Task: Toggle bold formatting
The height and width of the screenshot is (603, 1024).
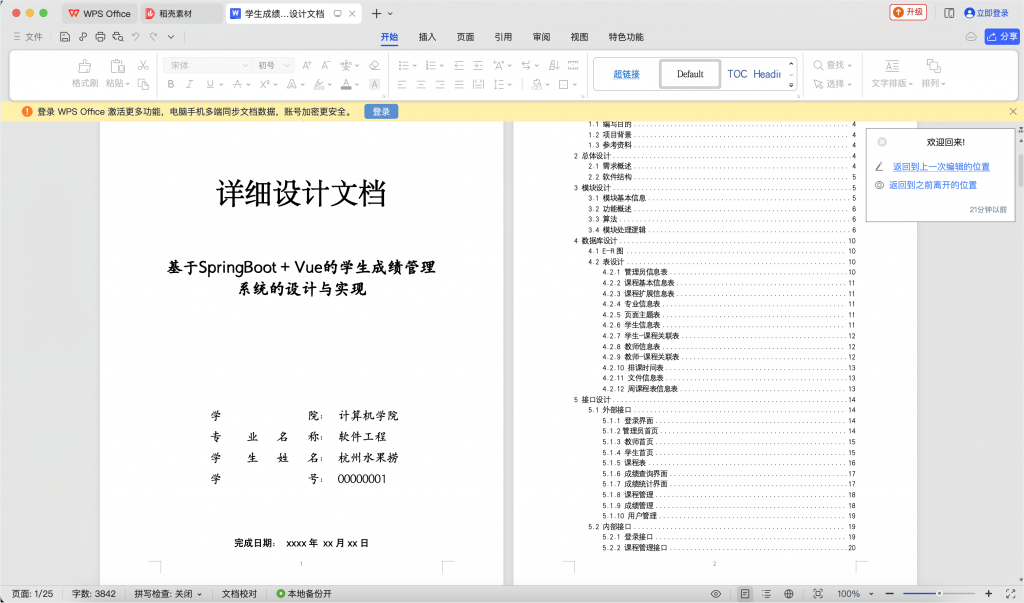Action: point(171,84)
